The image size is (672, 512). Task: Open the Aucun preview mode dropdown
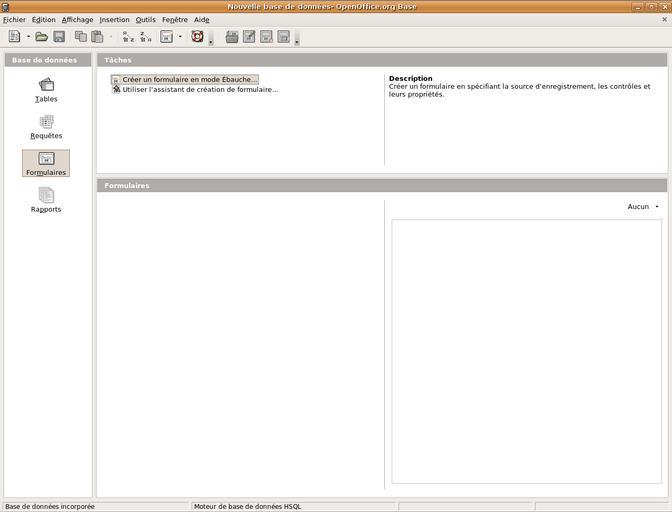coord(642,207)
